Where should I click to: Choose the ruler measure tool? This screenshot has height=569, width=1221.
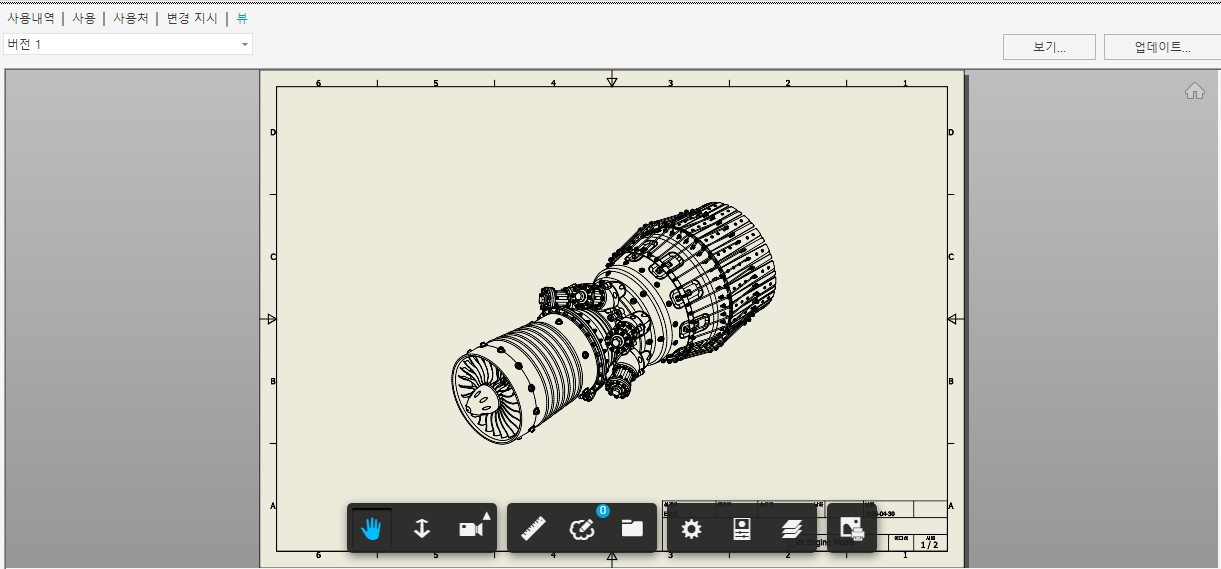pyautogui.click(x=533, y=528)
